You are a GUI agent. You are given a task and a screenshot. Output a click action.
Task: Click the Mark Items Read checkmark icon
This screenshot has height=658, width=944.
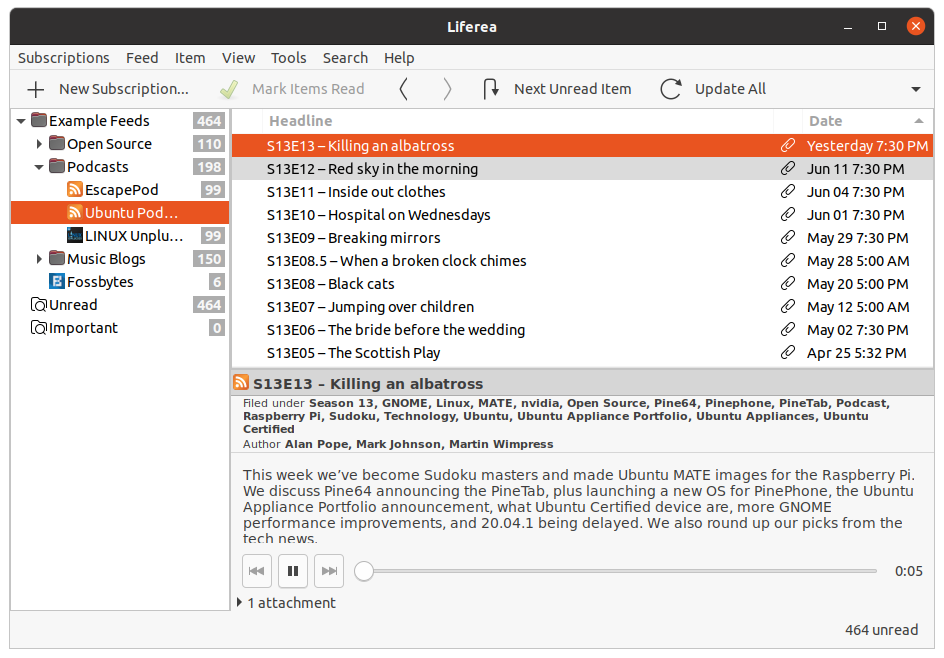(x=229, y=90)
